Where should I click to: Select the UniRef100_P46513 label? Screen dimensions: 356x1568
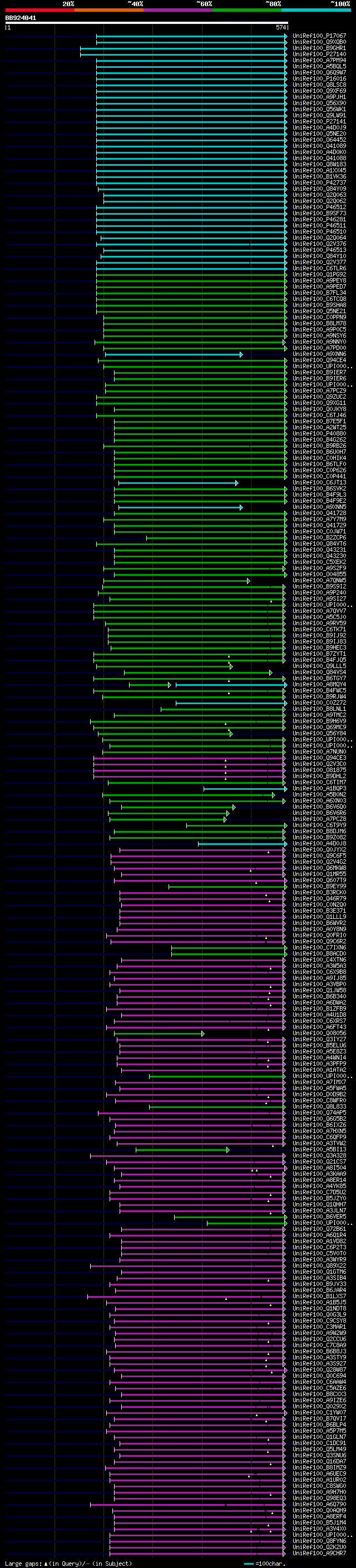click(x=319, y=250)
